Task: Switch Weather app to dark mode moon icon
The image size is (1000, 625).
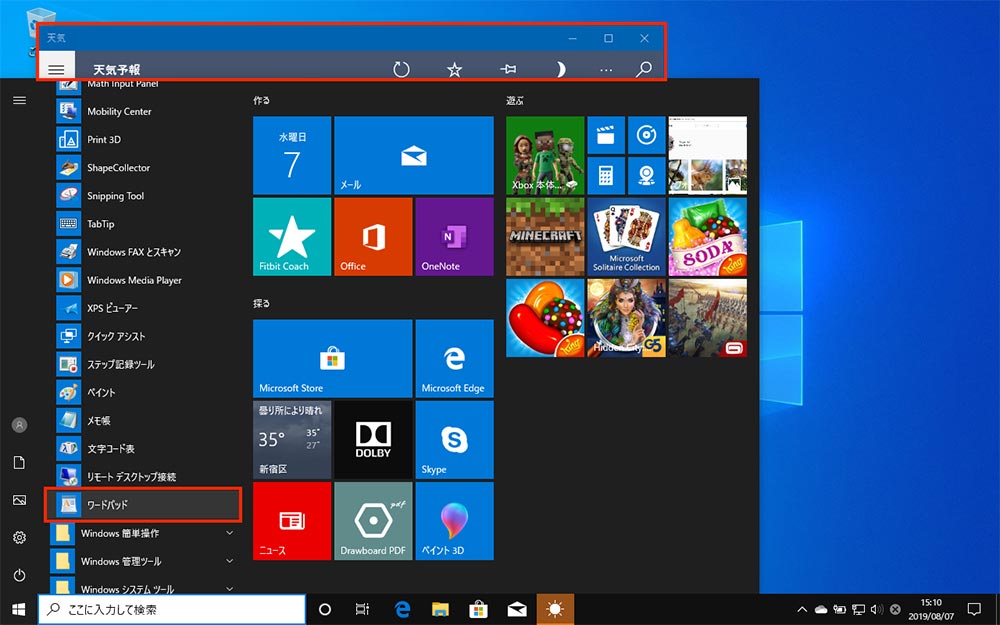Action: tap(560, 69)
